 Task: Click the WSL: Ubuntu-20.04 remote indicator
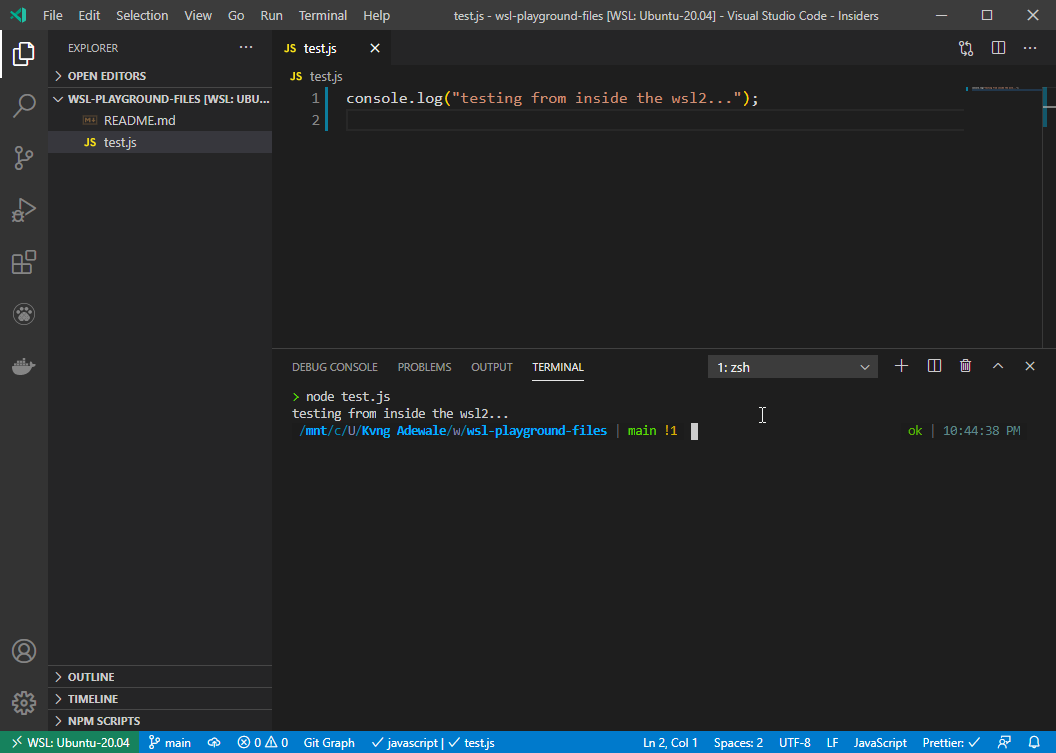(70, 742)
